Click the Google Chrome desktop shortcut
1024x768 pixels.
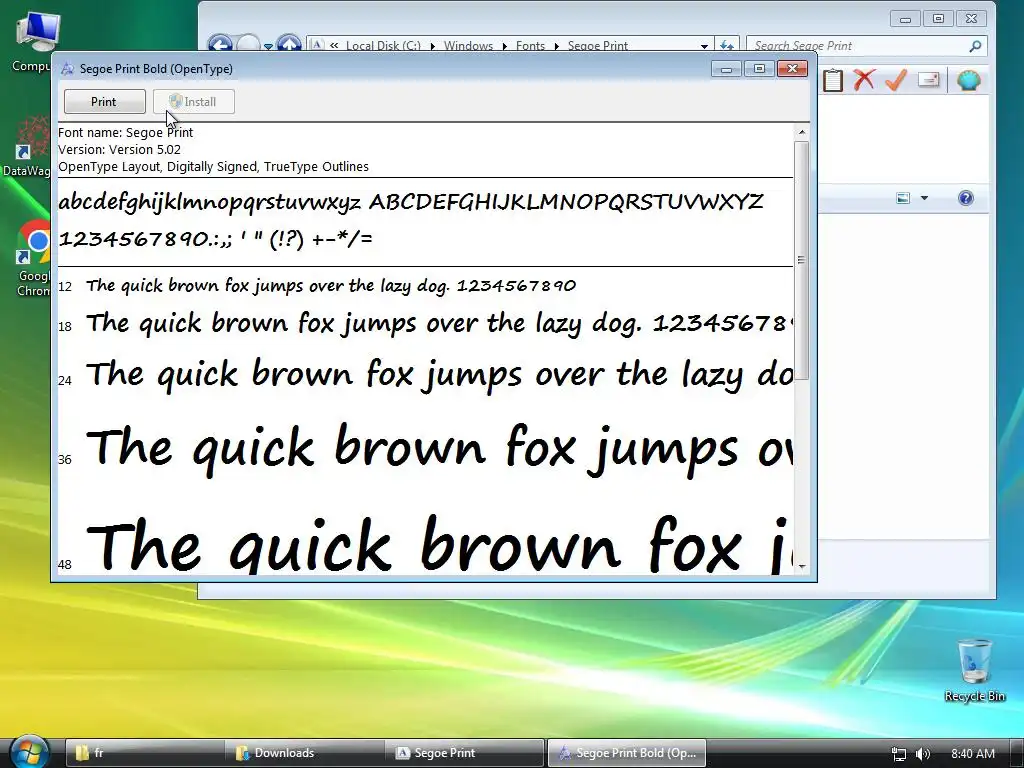click(34, 259)
